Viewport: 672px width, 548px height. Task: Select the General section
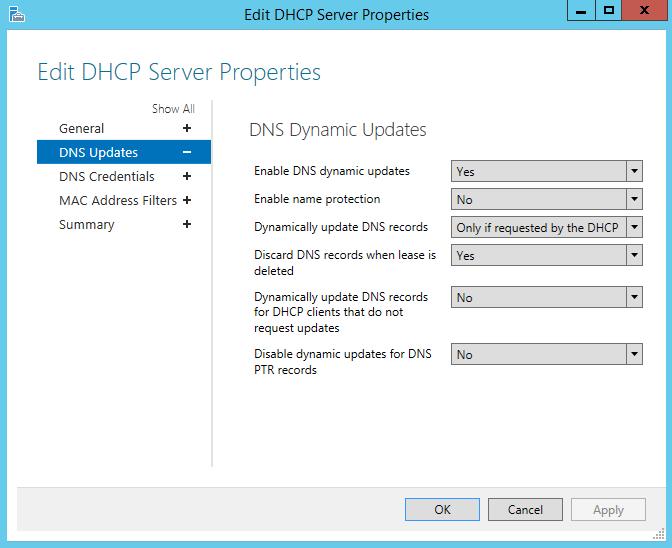coord(81,128)
